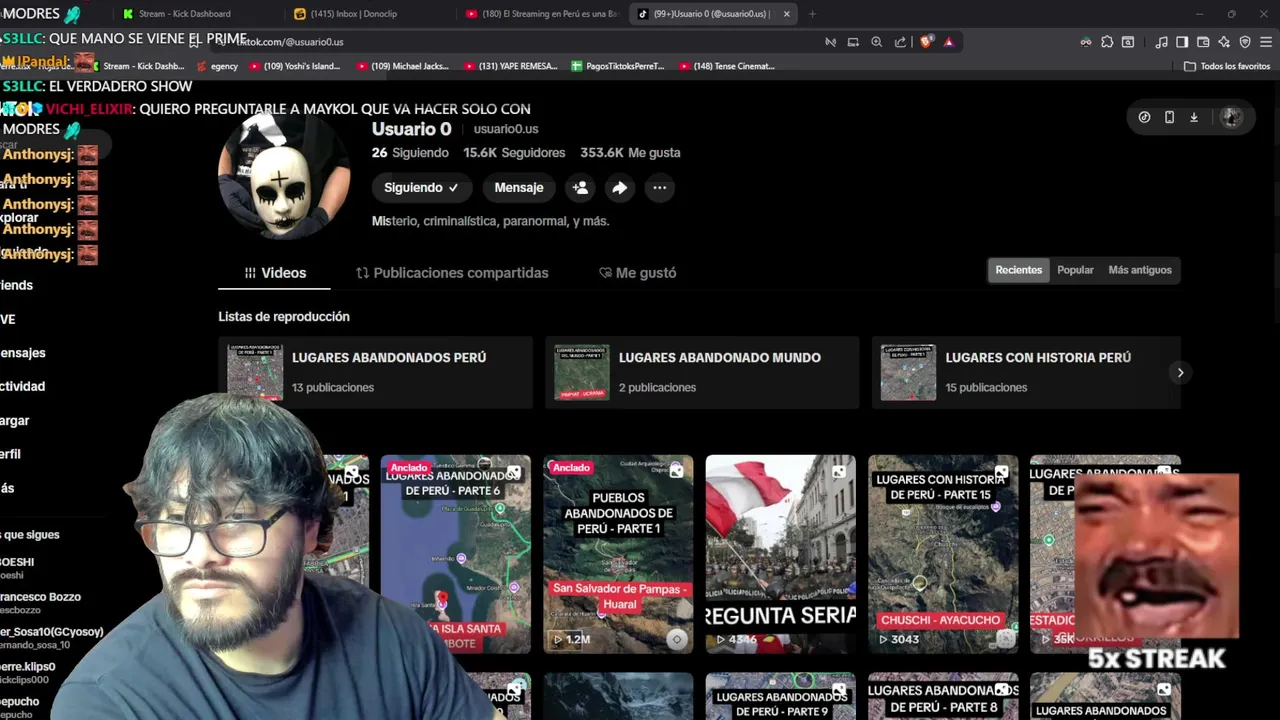Switch to the Inbox | Donoclip tab
Viewport: 1280px width, 720px height.
(x=355, y=14)
